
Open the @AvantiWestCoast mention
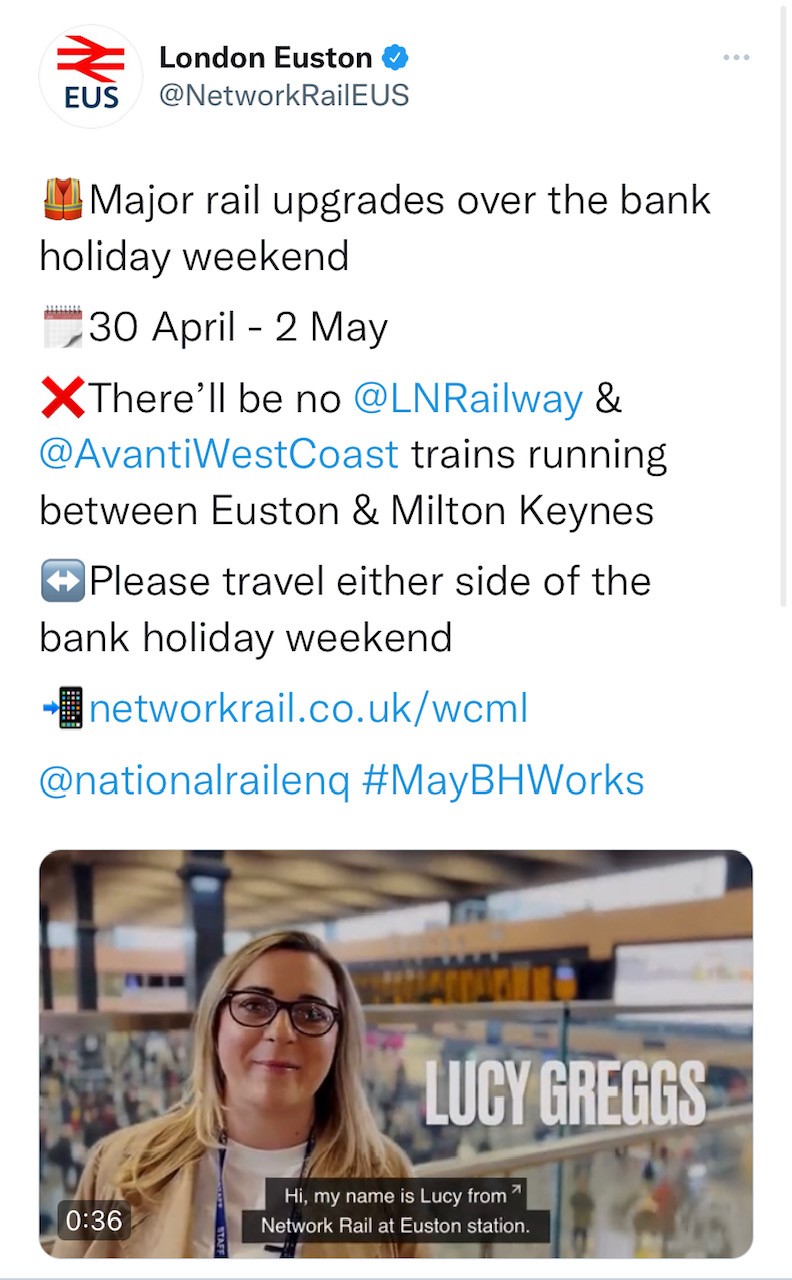(x=219, y=454)
